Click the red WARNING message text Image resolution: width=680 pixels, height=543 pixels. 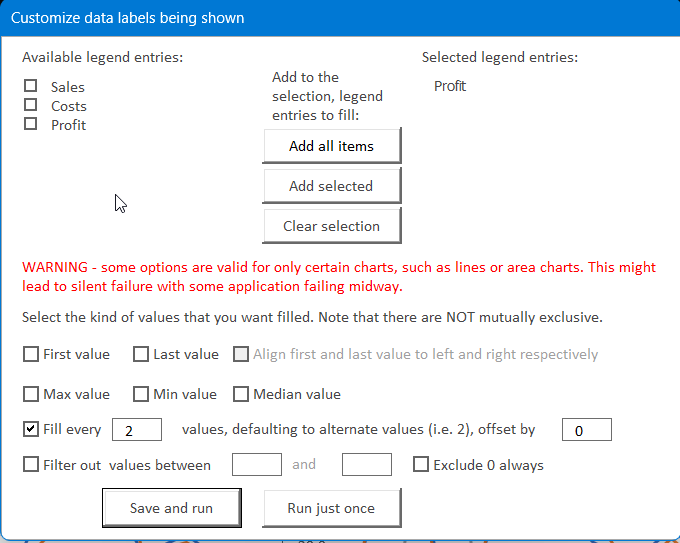click(x=339, y=277)
